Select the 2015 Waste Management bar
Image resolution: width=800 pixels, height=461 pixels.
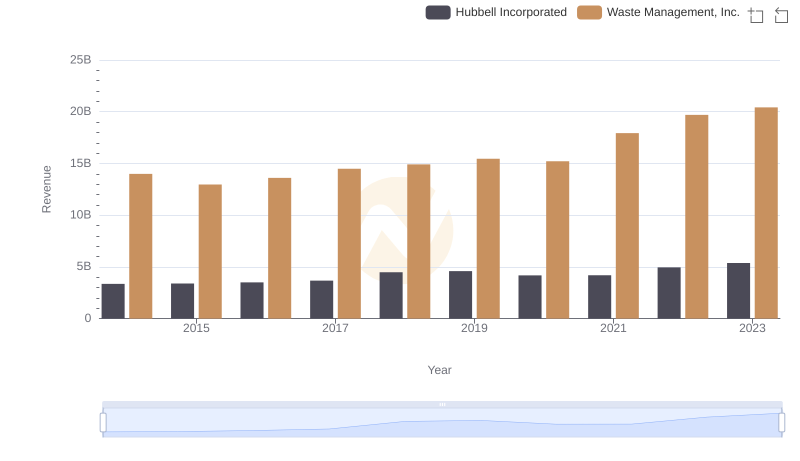[210, 251]
